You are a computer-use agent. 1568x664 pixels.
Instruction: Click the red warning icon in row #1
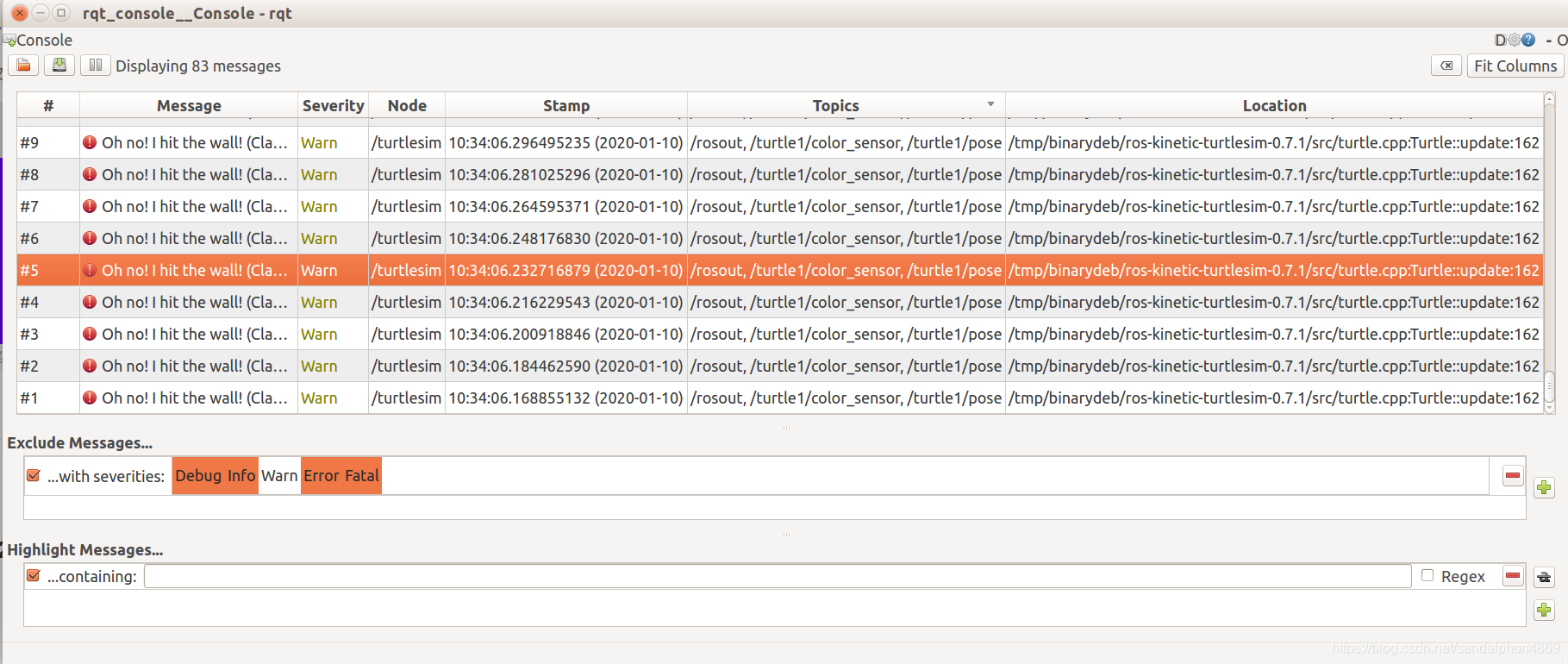(x=90, y=398)
